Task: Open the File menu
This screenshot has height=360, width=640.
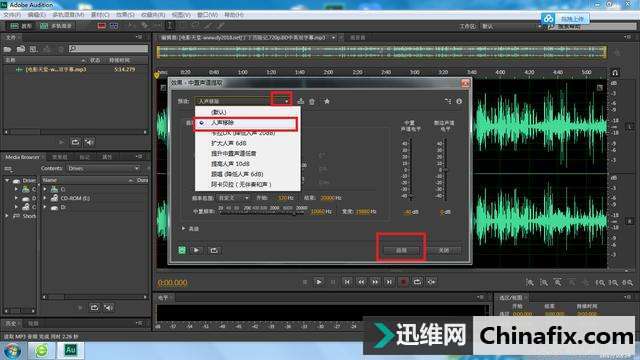Action: click(12, 15)
